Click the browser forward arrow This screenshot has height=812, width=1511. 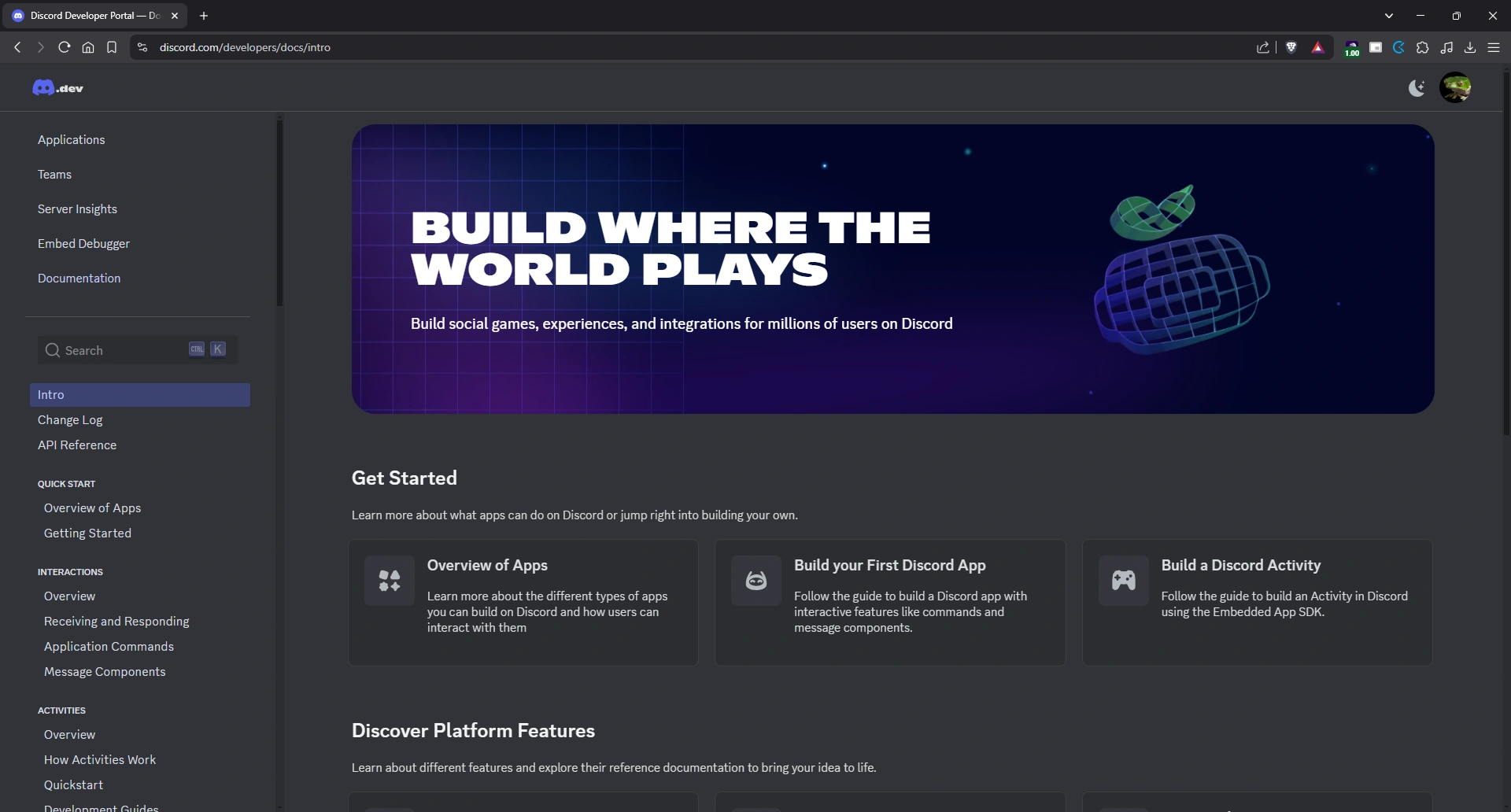pyautogui.click(x=41, y=47)
